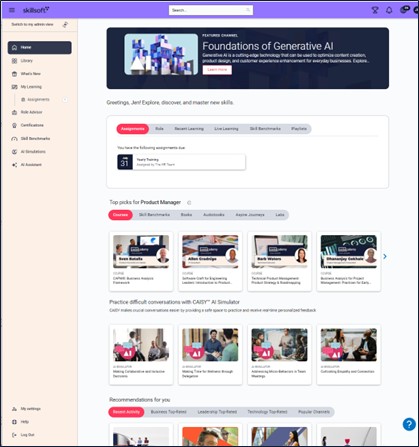Go to Home in the sidebar
419x447 pixels.
click(40, 47)
